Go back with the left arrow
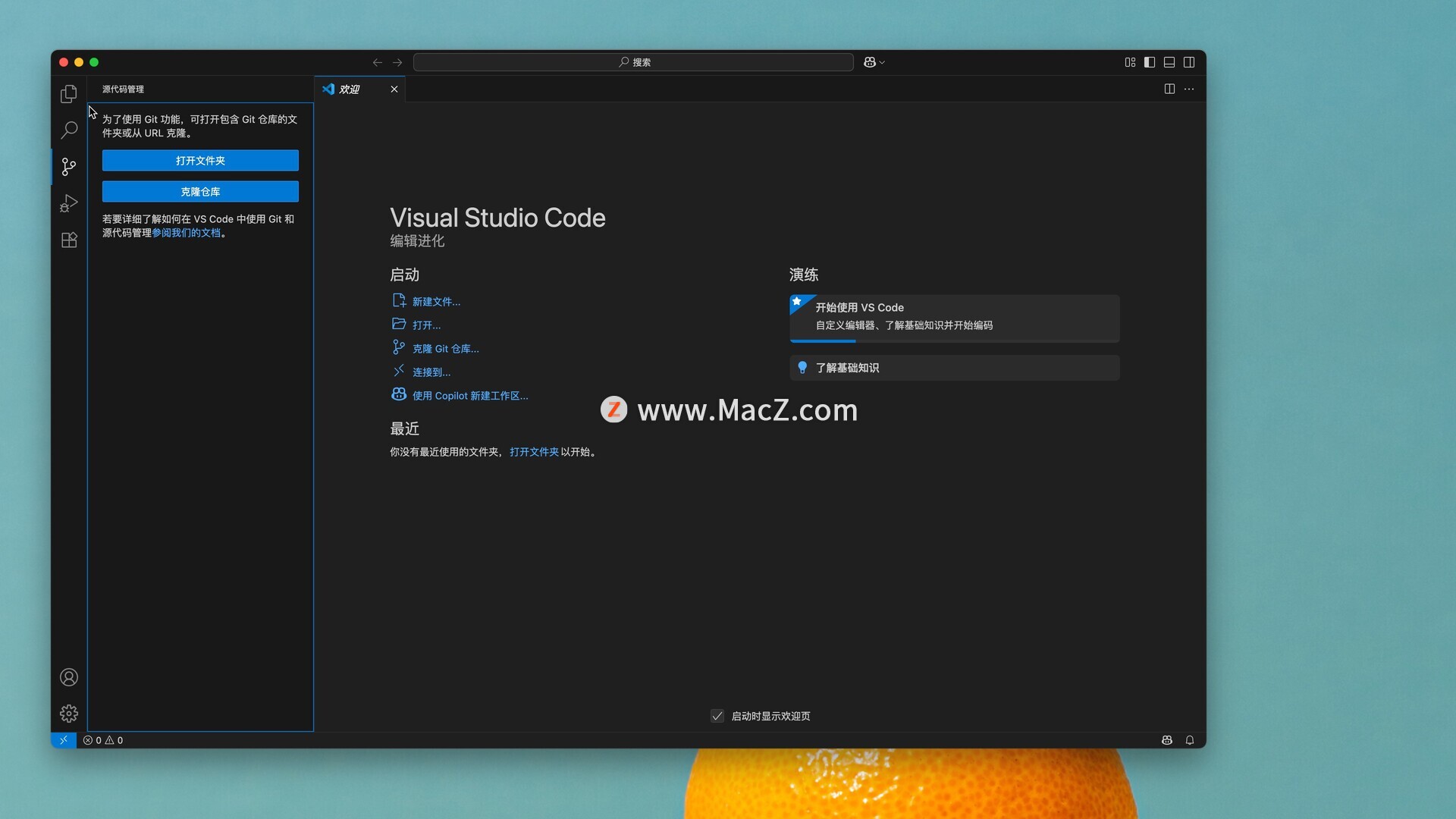Screen dimensions: 1456x819 click(378, 62)
